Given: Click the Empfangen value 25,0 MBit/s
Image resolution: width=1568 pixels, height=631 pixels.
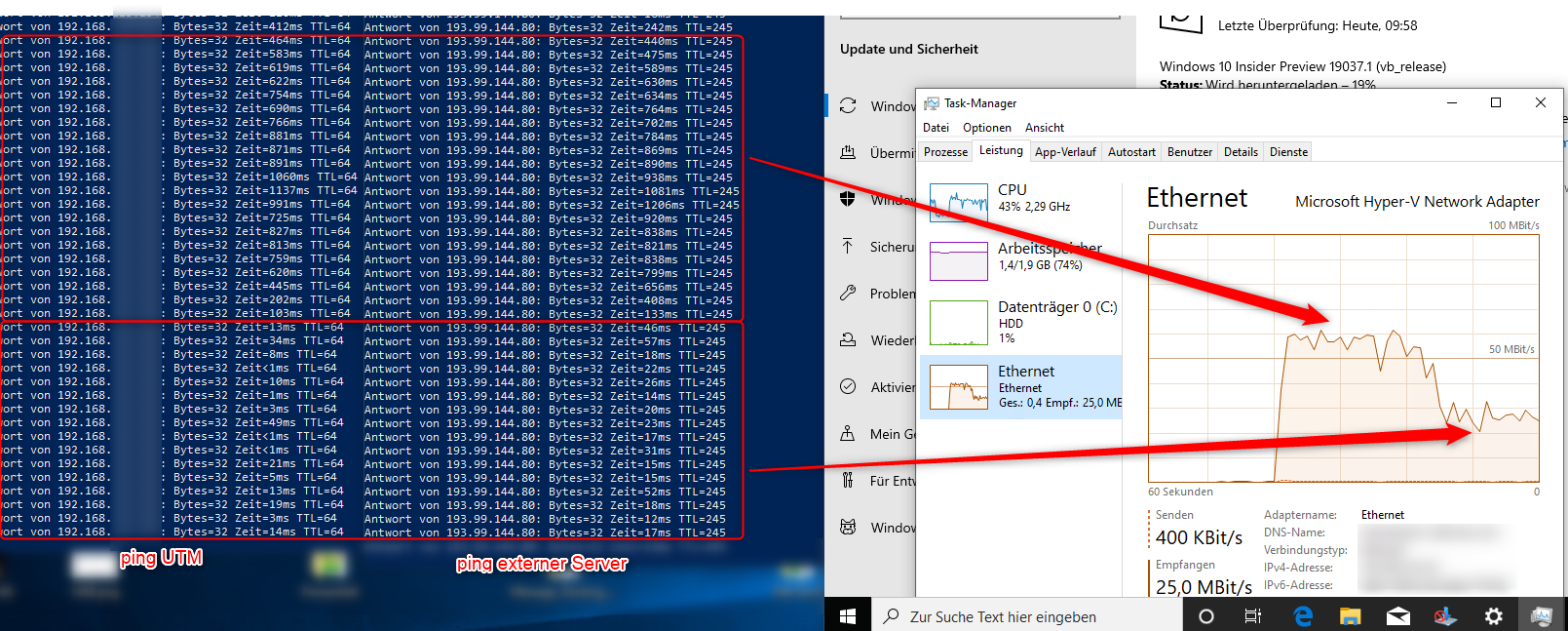Looking at the screenshot, I should (1204, 587).
